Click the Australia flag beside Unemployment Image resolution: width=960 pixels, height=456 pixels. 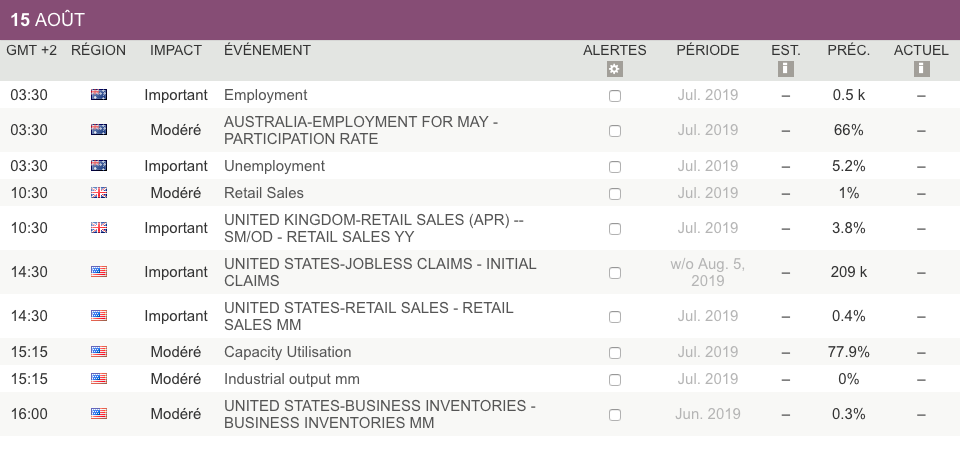pos(99,166)
